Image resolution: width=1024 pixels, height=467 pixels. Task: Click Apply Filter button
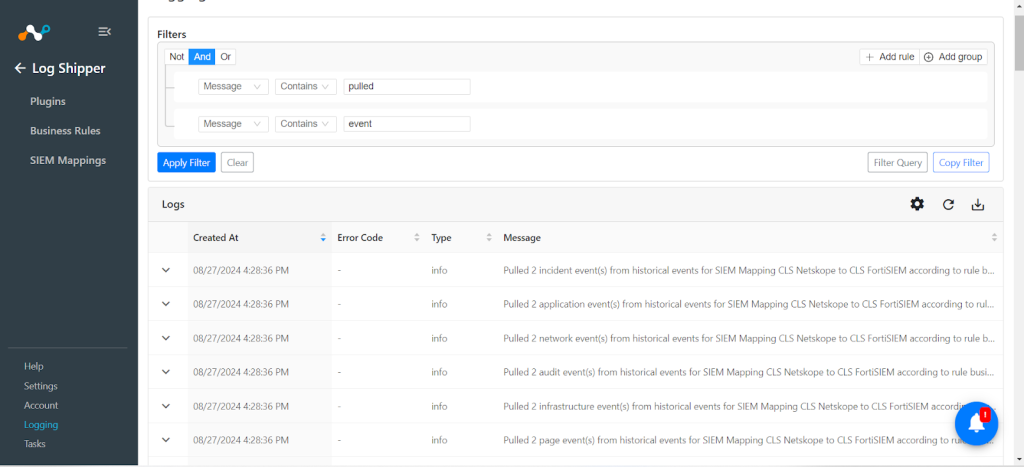point(186,163)
